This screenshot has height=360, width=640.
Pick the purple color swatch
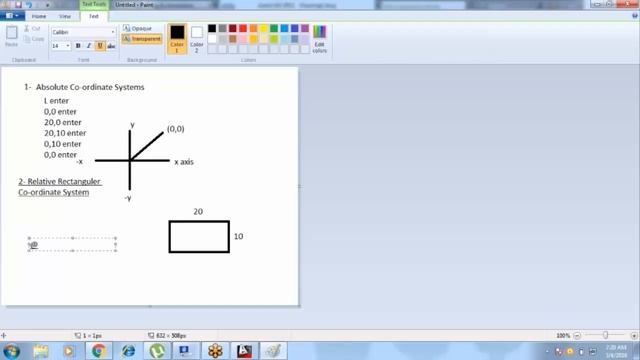tap(305, 28)
